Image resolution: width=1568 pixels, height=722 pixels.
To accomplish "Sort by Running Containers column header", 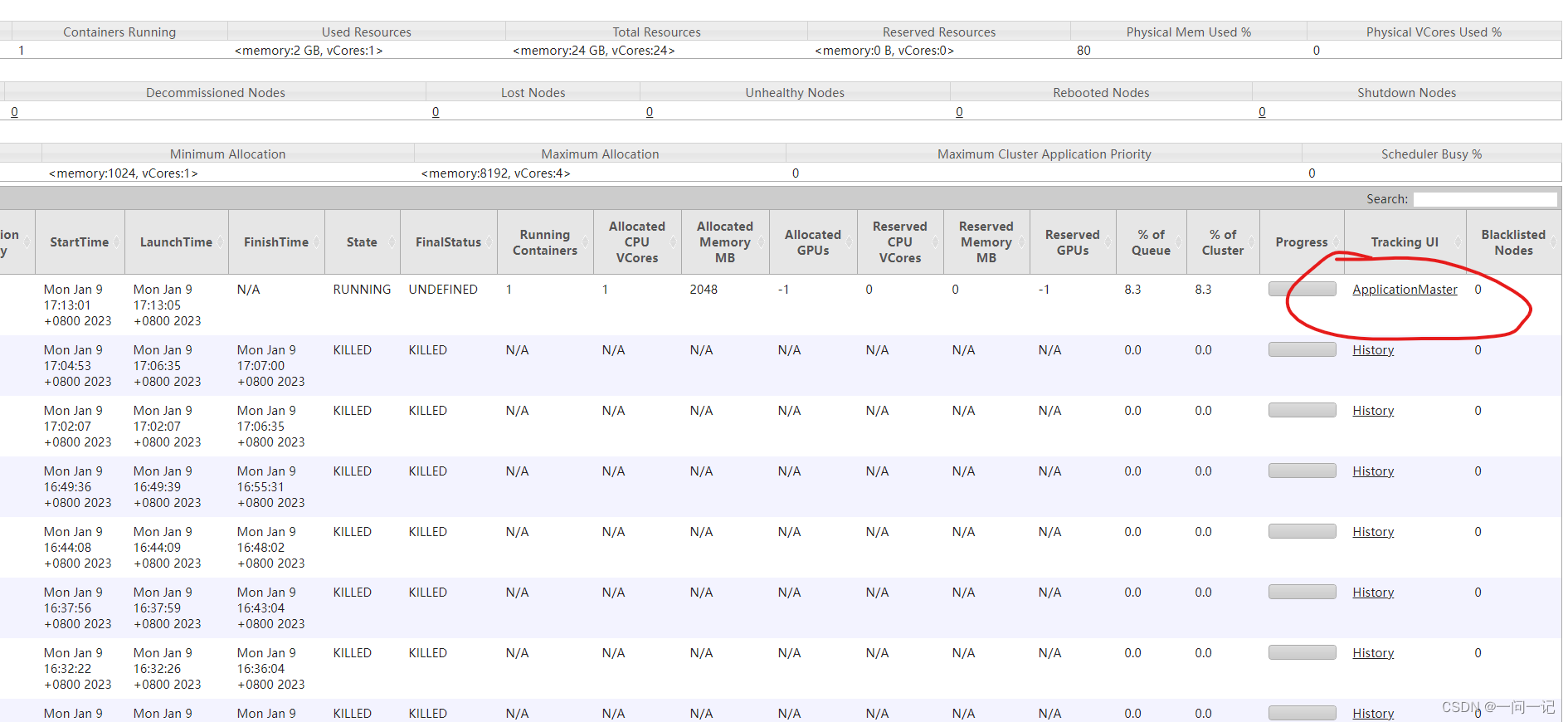I will point(545,242).
